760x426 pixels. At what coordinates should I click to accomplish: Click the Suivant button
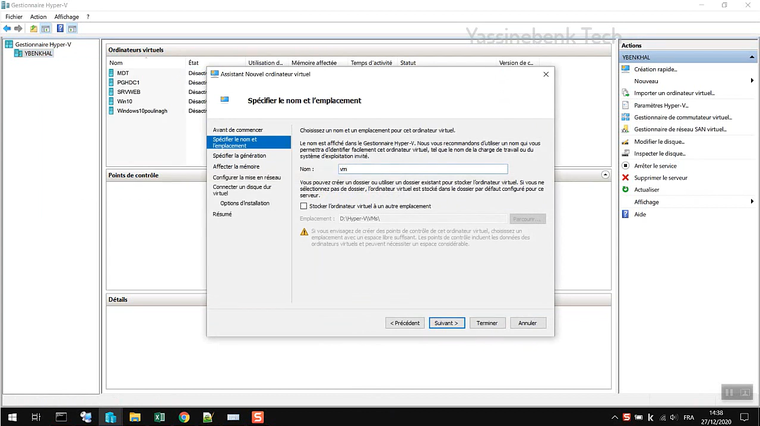[x=446, y=323]
